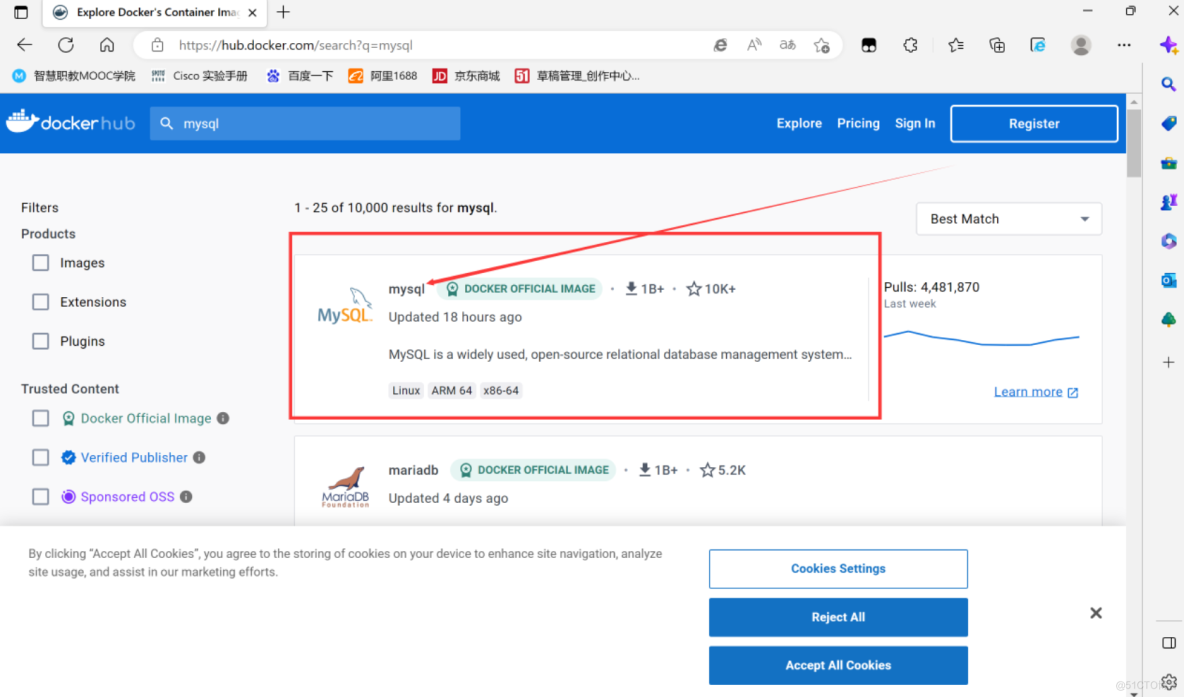Expand the Edge sidebar panel toggle

(1168, 643)
